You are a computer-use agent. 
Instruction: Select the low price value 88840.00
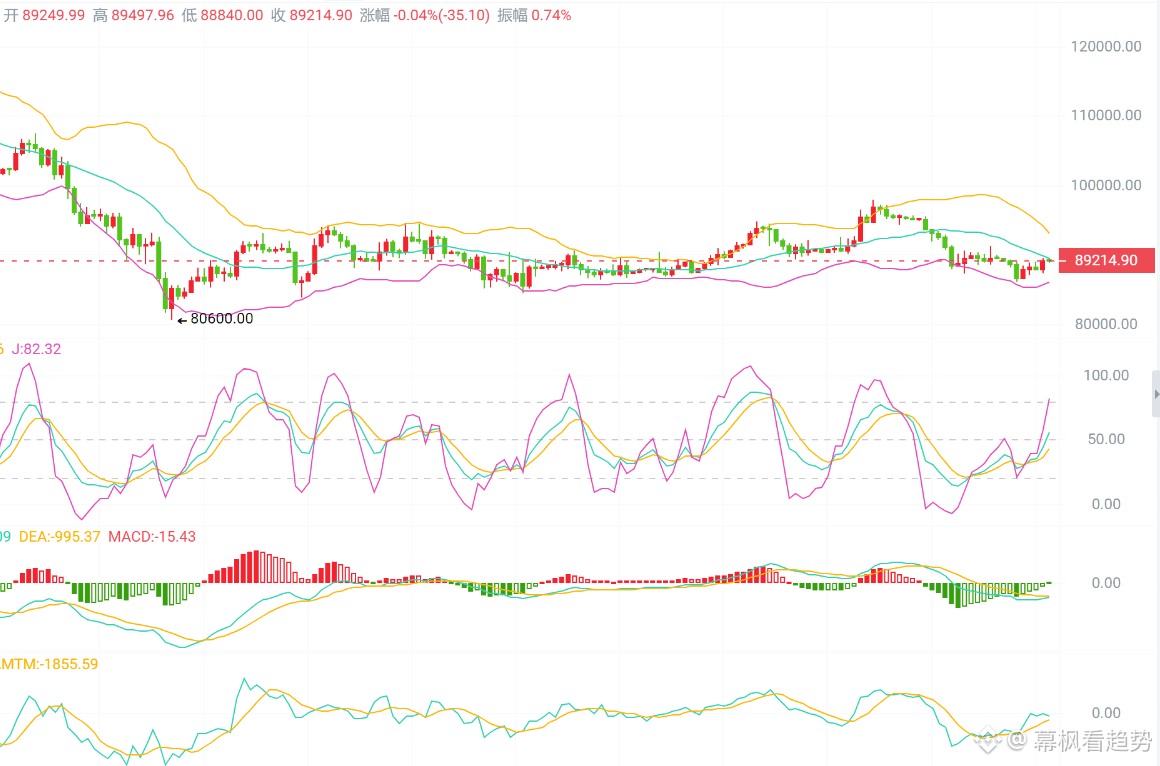coord(232,16)
